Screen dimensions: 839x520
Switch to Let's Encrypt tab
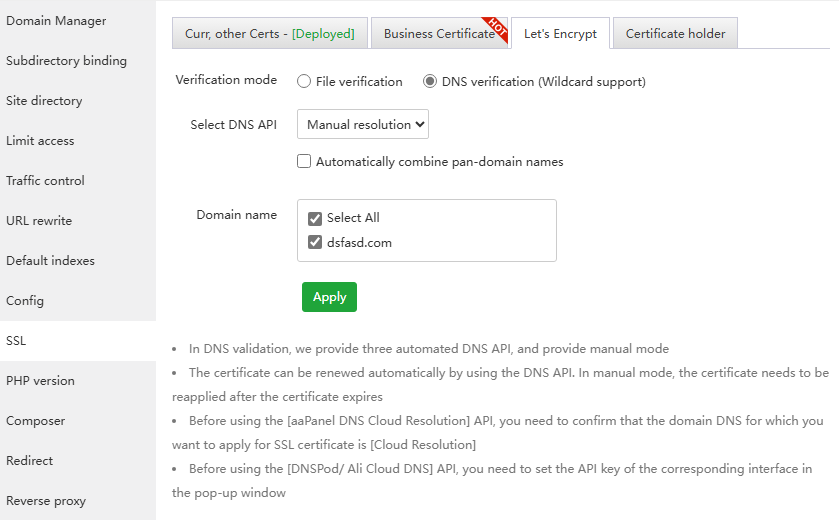(560, 33)
